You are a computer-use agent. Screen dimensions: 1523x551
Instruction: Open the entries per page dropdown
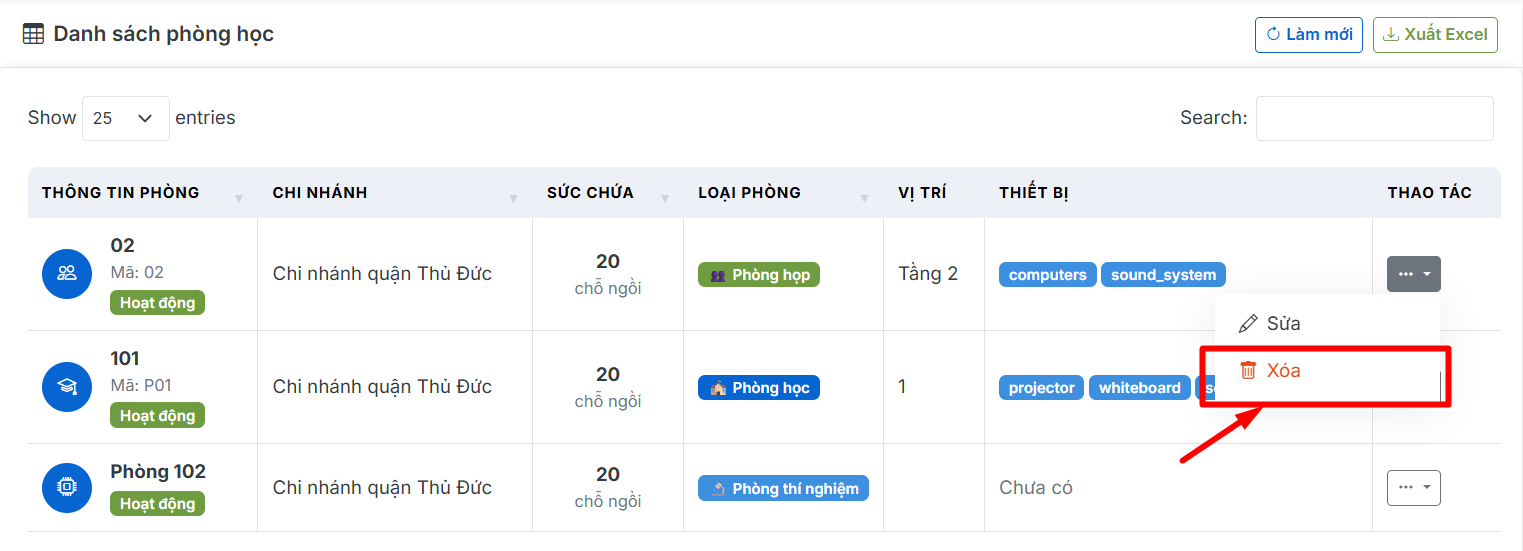click(125, 118)
